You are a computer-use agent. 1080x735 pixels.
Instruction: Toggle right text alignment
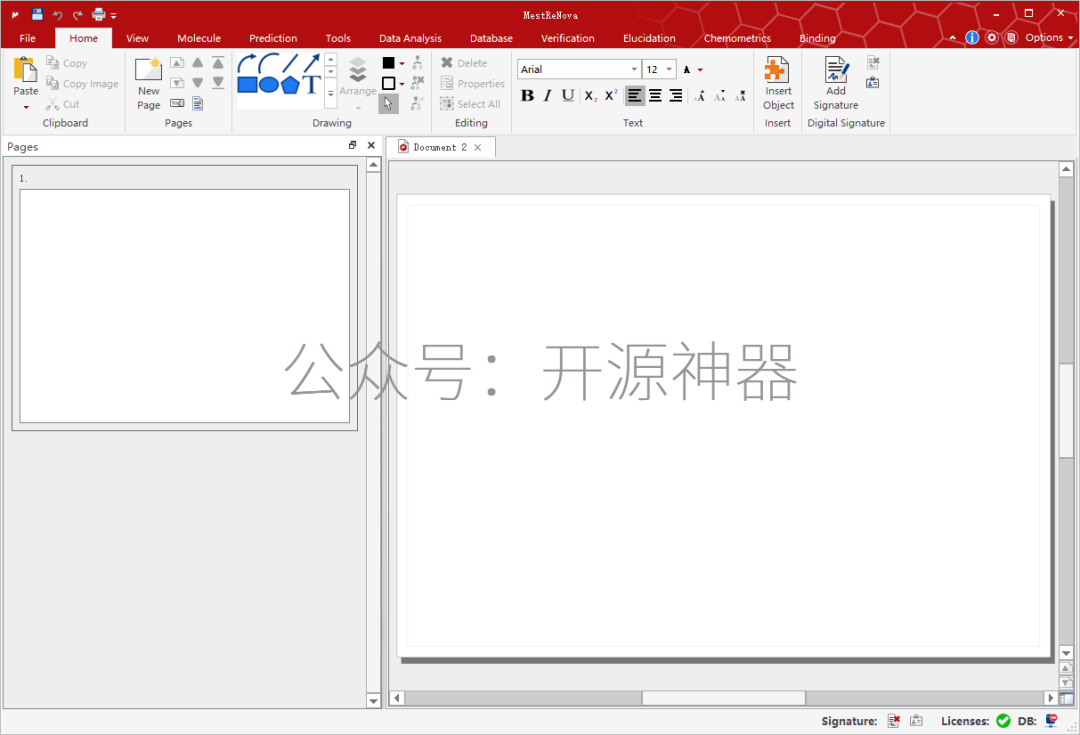[x=676, y=96]
